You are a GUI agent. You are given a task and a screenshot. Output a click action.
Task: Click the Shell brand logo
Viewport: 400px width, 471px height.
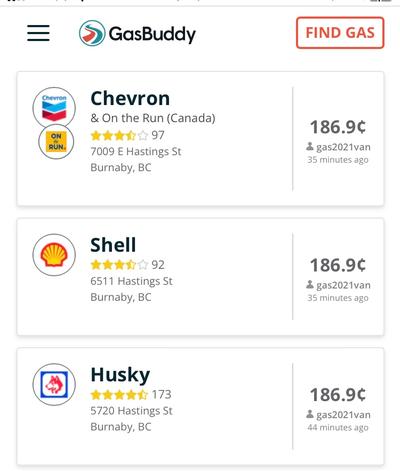click(54, 255)
